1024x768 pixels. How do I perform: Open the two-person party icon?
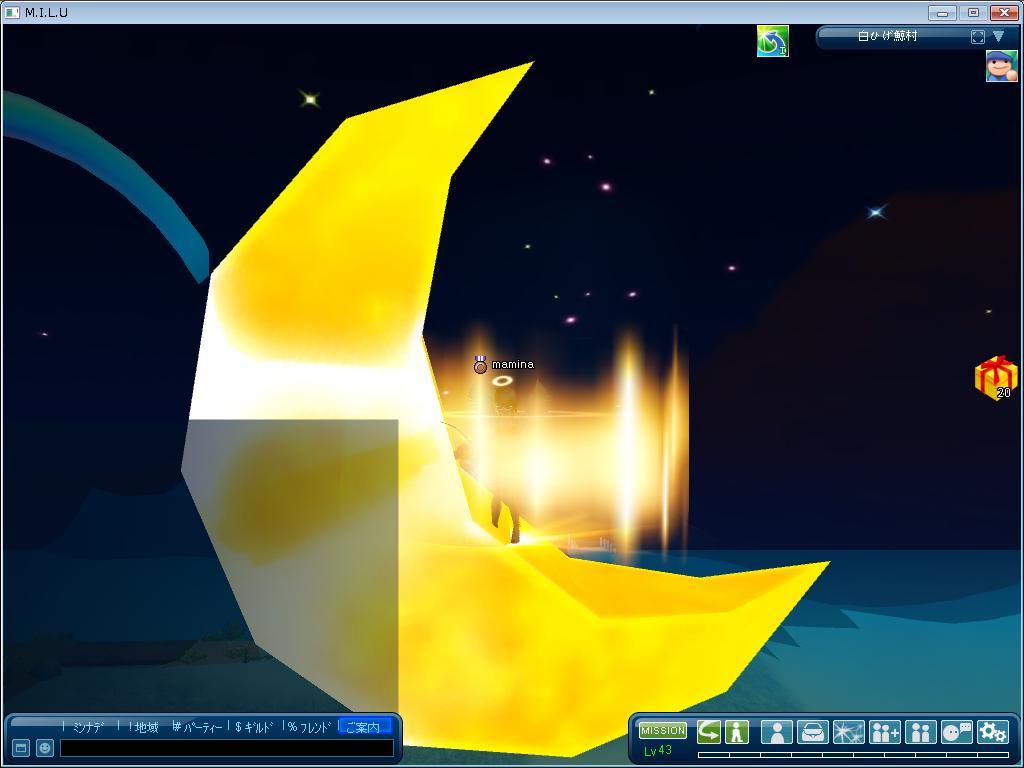(920, 732)
